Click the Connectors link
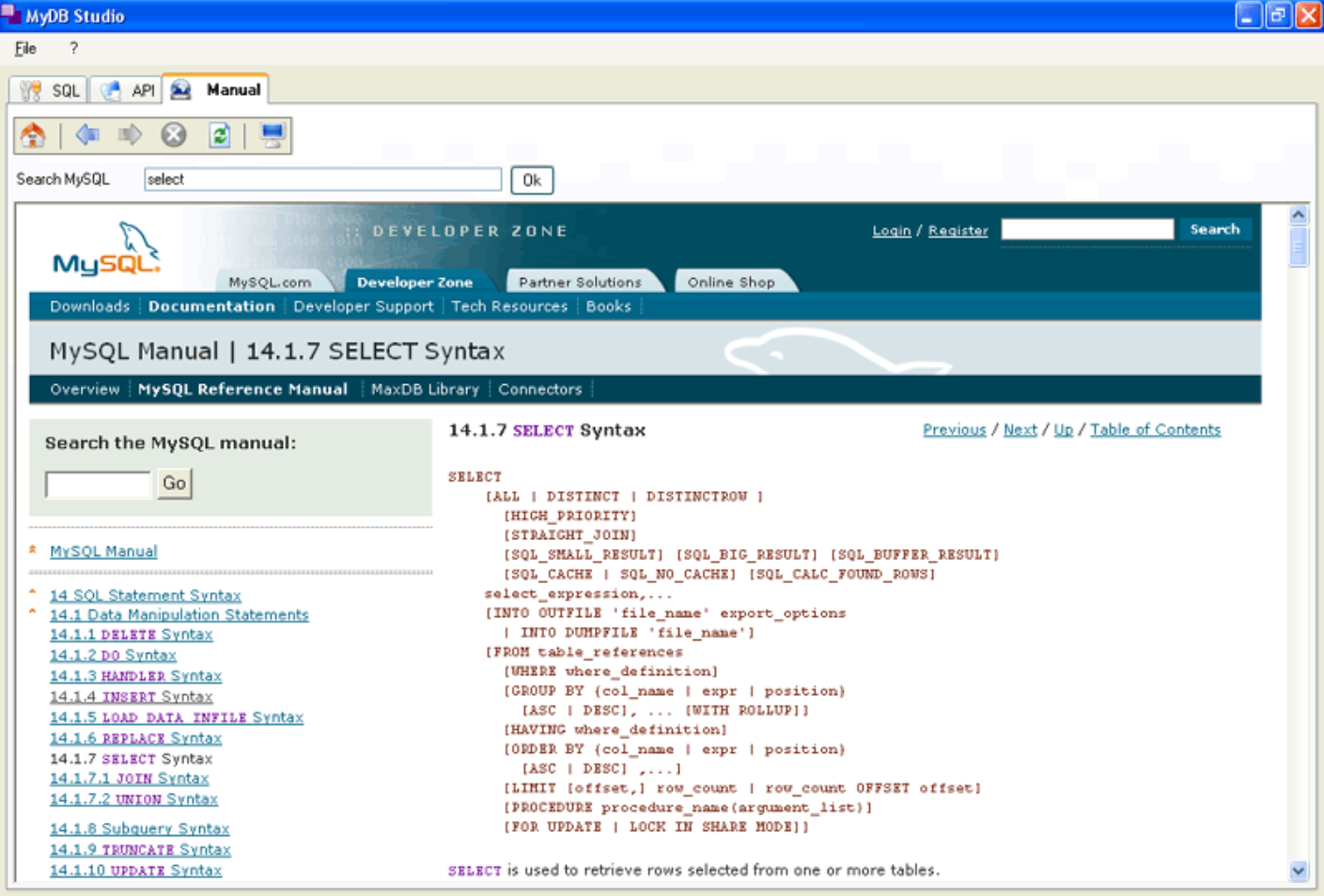This screenshot has width=1324, height=896. click(540, 389)
